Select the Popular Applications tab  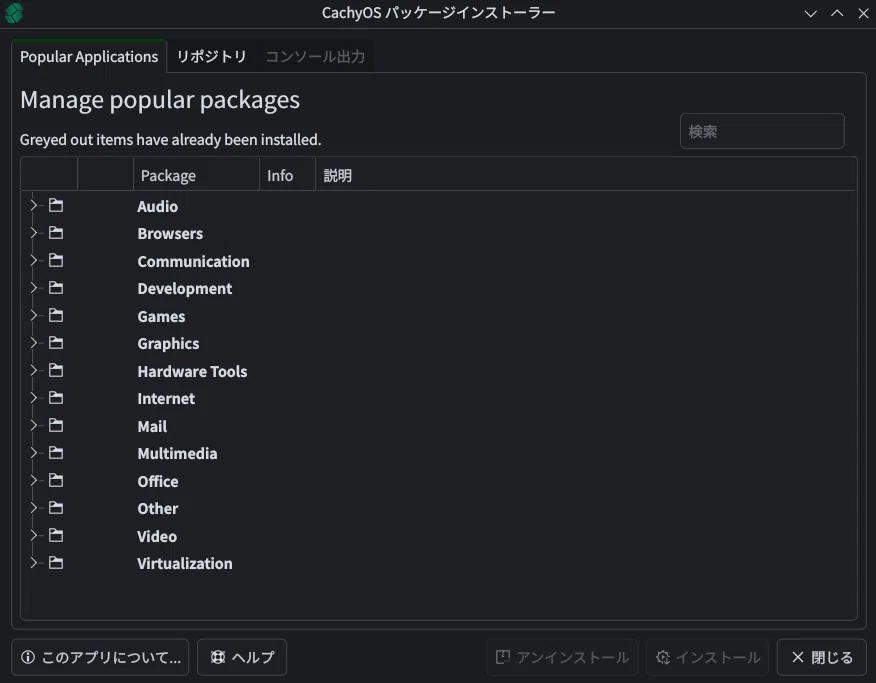point(89,56)
